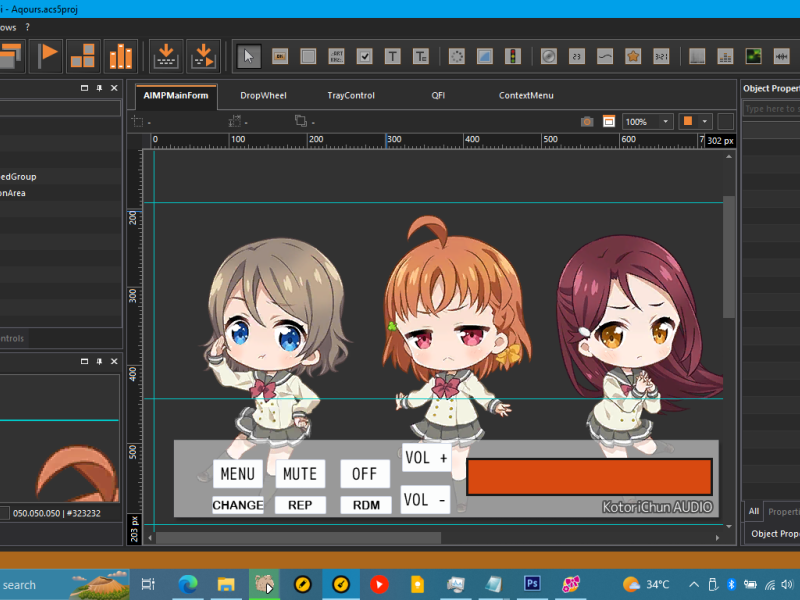Click the orange background color swatch
This screenshot has height=600, width=800.
click(688, 121)
